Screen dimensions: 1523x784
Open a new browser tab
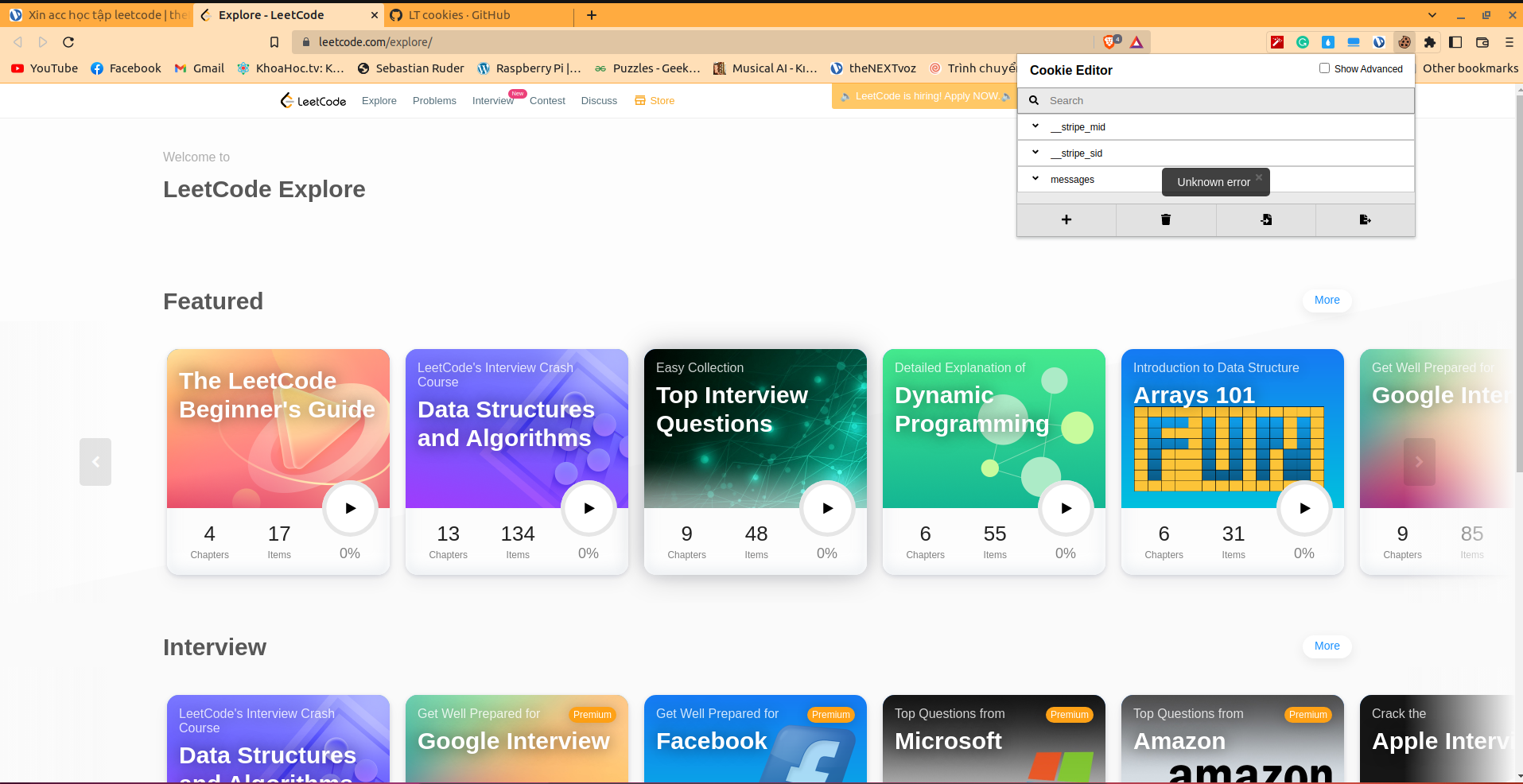[592, 15]
